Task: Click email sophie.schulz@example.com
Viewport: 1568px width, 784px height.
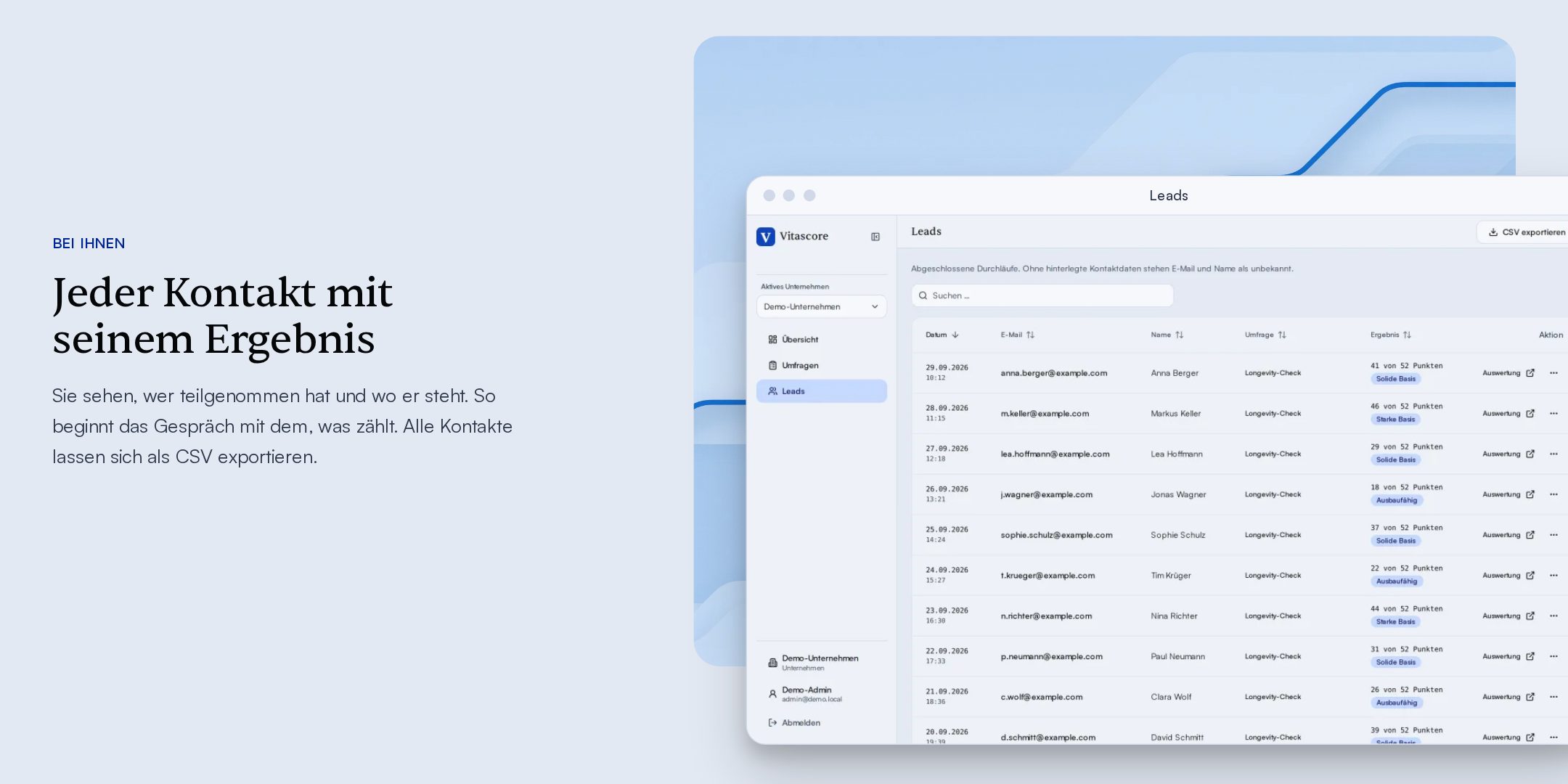Action: (1056, 535)
